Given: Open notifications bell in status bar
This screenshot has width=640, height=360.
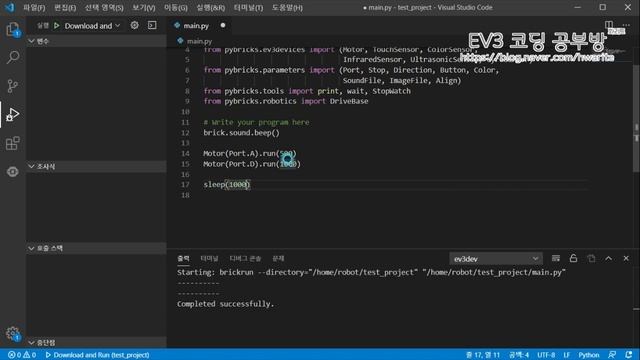Looking at the screenshot, I should (629, 355).
